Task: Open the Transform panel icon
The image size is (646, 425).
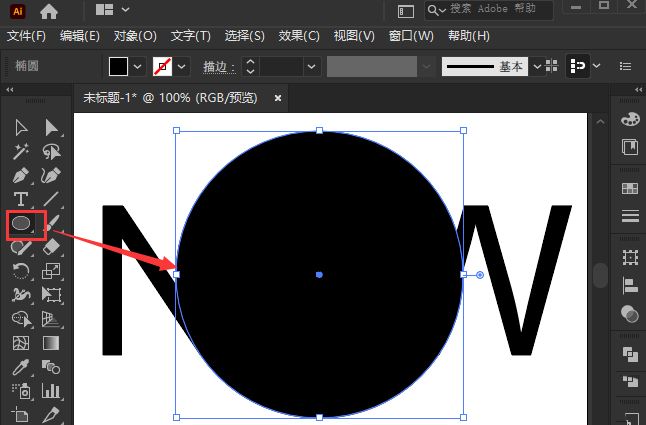Action: pos(630,257)
